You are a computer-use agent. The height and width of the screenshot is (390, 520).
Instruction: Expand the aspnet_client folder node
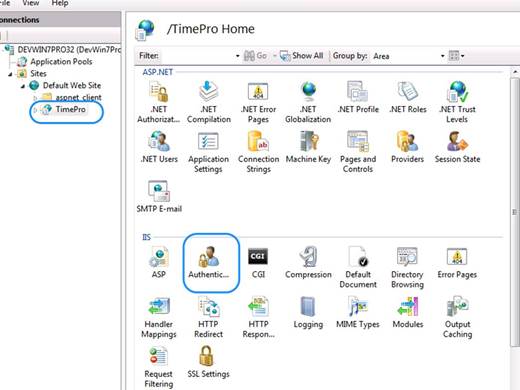pos(35,98)
